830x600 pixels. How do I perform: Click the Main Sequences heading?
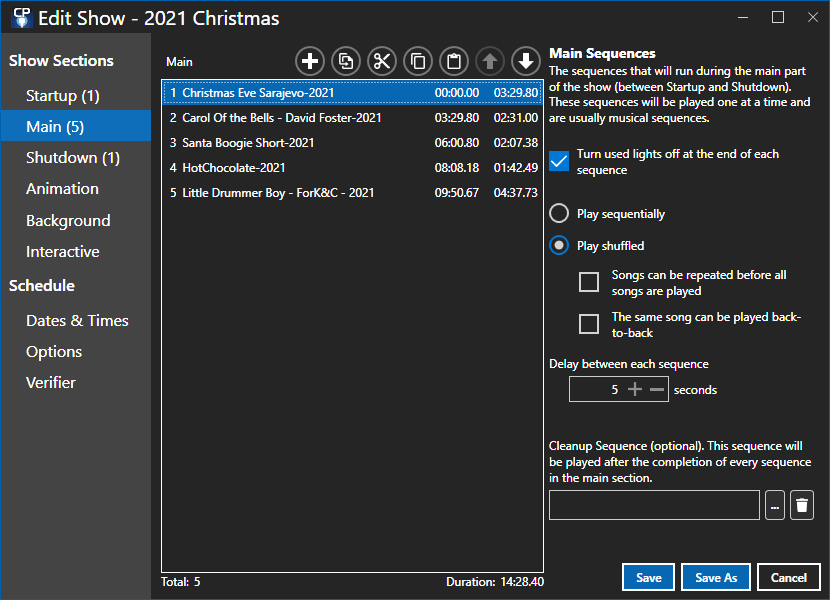coord(602,53)
